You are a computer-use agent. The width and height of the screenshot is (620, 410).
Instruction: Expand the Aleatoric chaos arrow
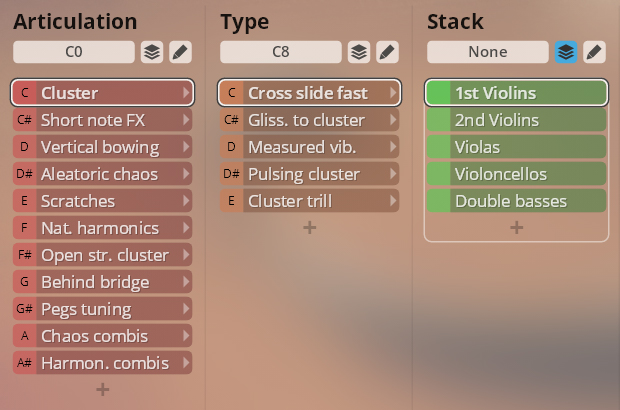click(186, 174)
